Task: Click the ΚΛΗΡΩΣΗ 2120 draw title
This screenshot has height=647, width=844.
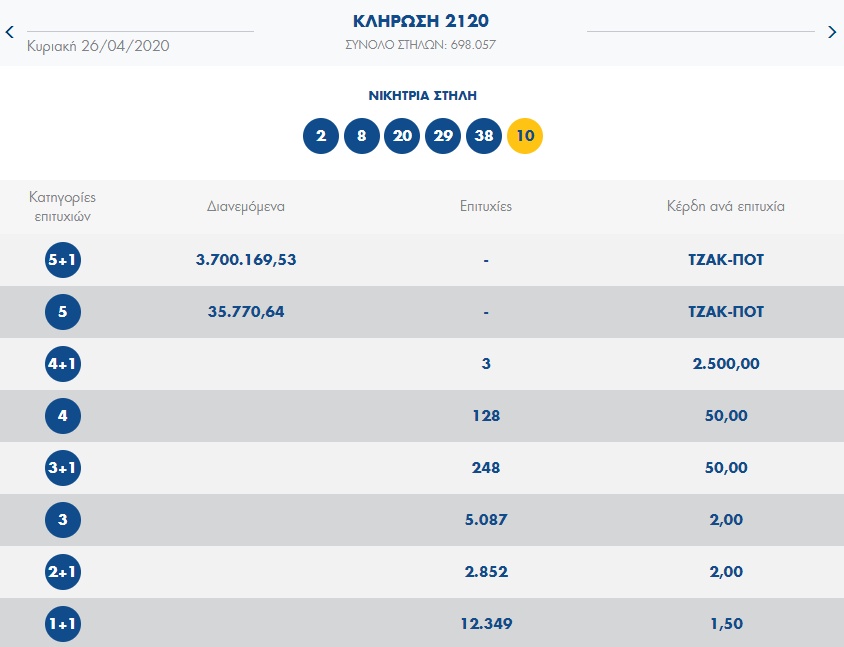Action: point(421,21)
